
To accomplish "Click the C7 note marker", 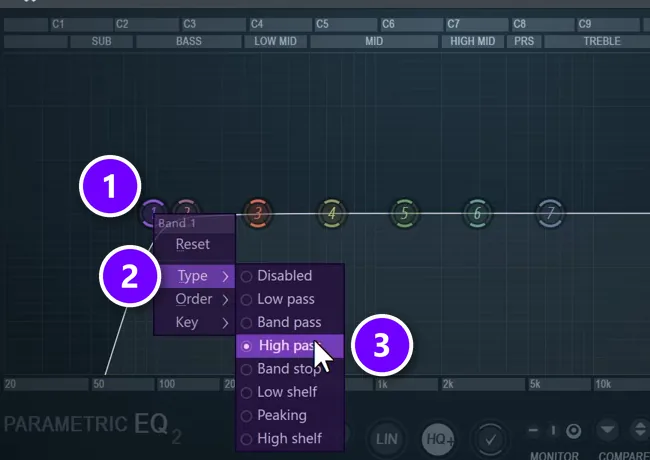I will 453,24.
